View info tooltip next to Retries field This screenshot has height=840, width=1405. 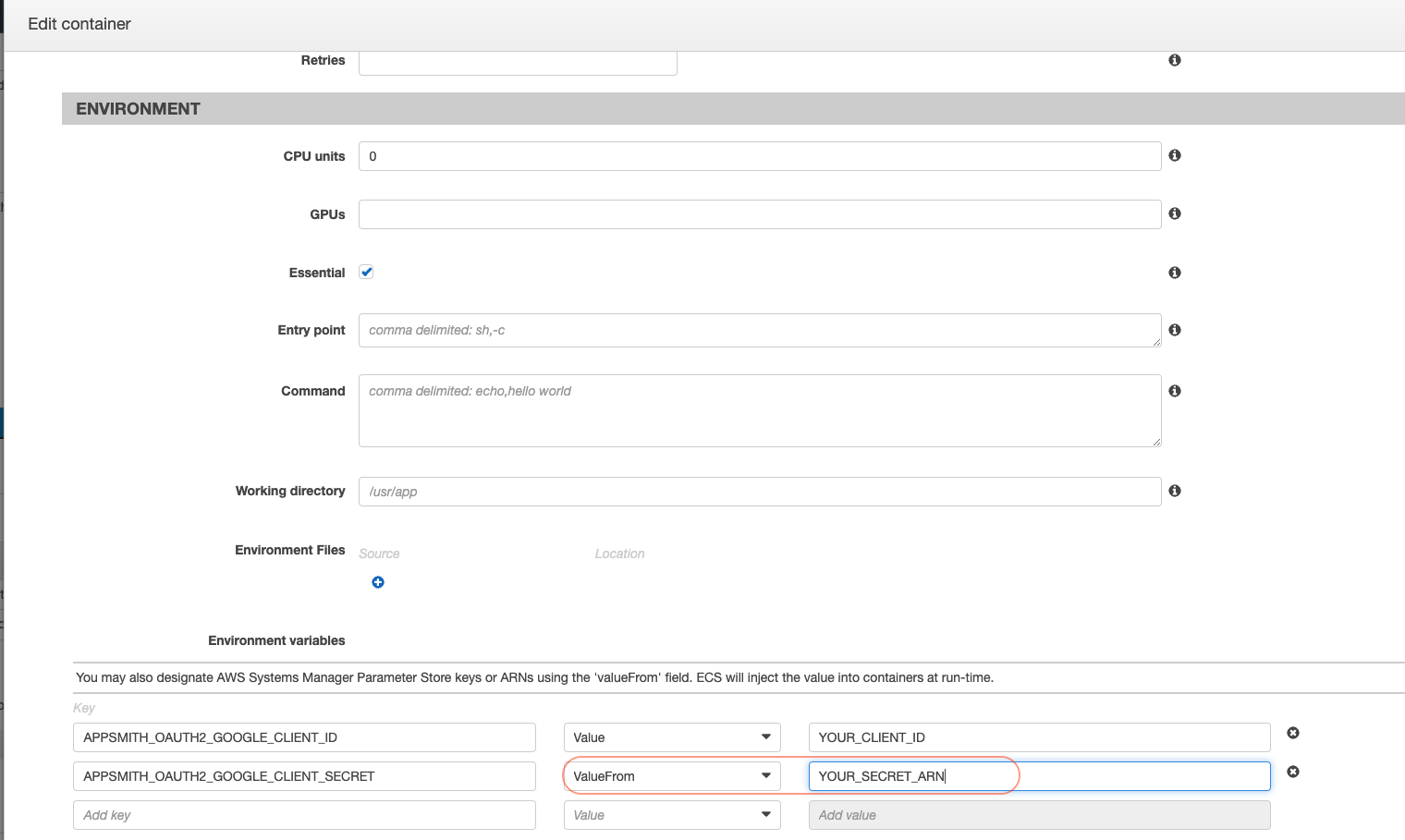[x=1175, y=59]
